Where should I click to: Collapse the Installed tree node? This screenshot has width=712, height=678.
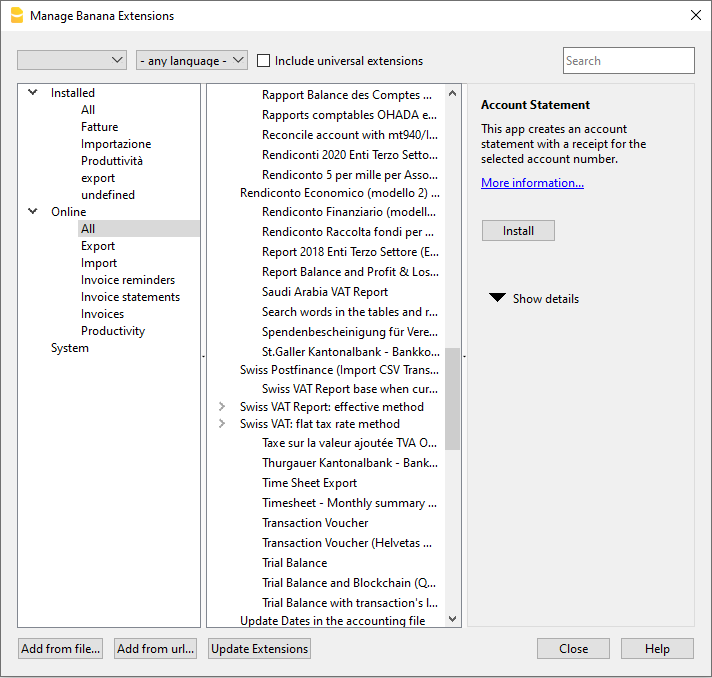(x=33, y=93)
